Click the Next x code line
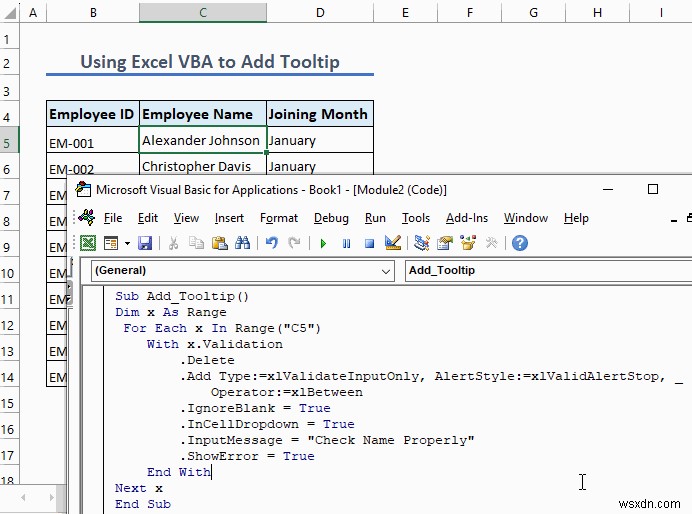 (139, 488)
